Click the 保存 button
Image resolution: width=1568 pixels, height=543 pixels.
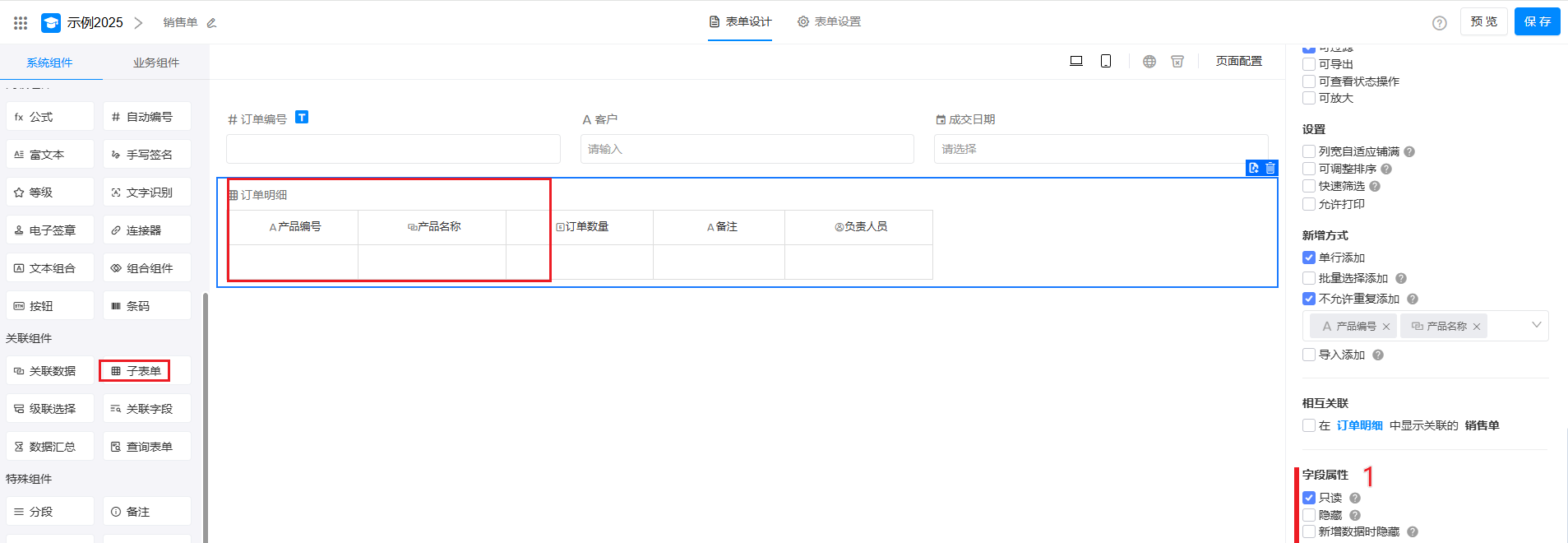tap(1537, 22)
